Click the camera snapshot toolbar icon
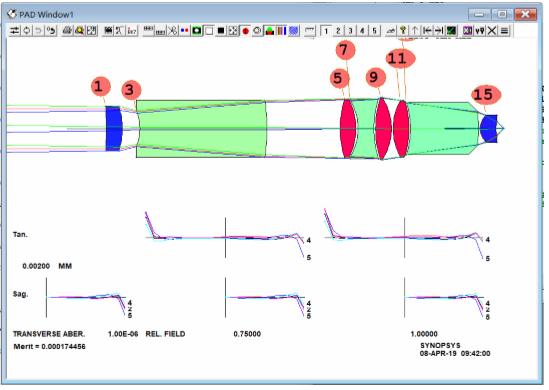This screenshot has height=390, width=549. [x=197, y=31]
